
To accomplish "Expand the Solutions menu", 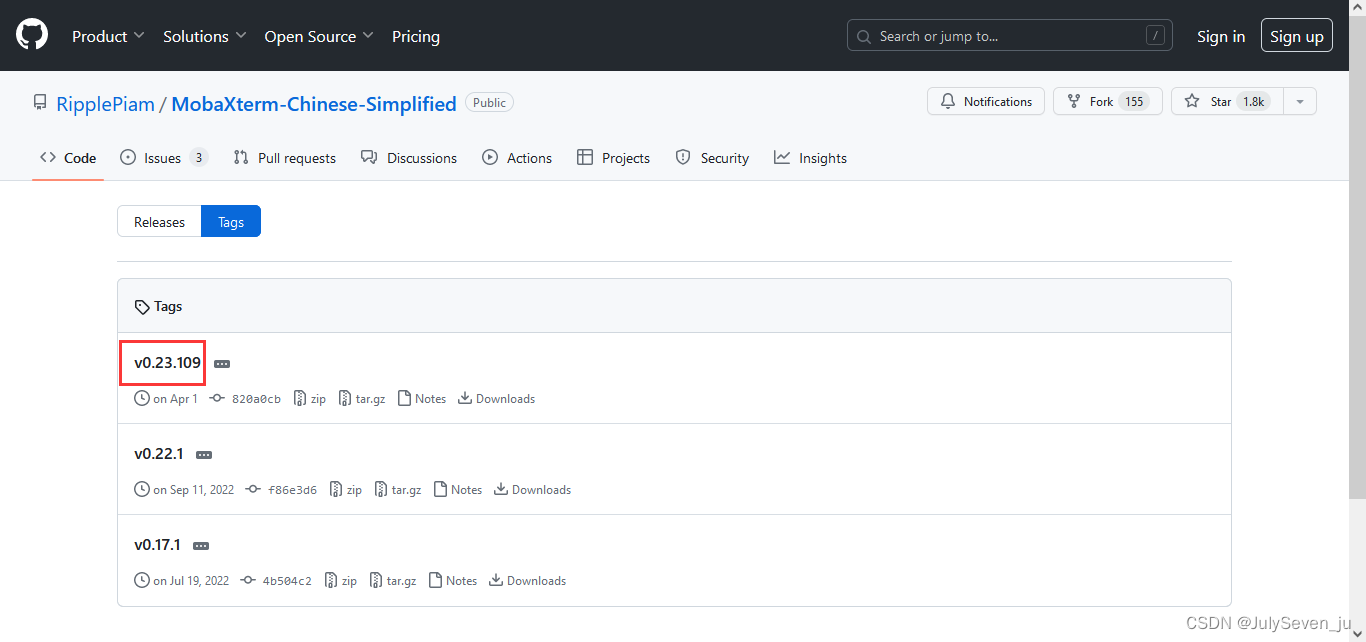I will tap(205, 36).
